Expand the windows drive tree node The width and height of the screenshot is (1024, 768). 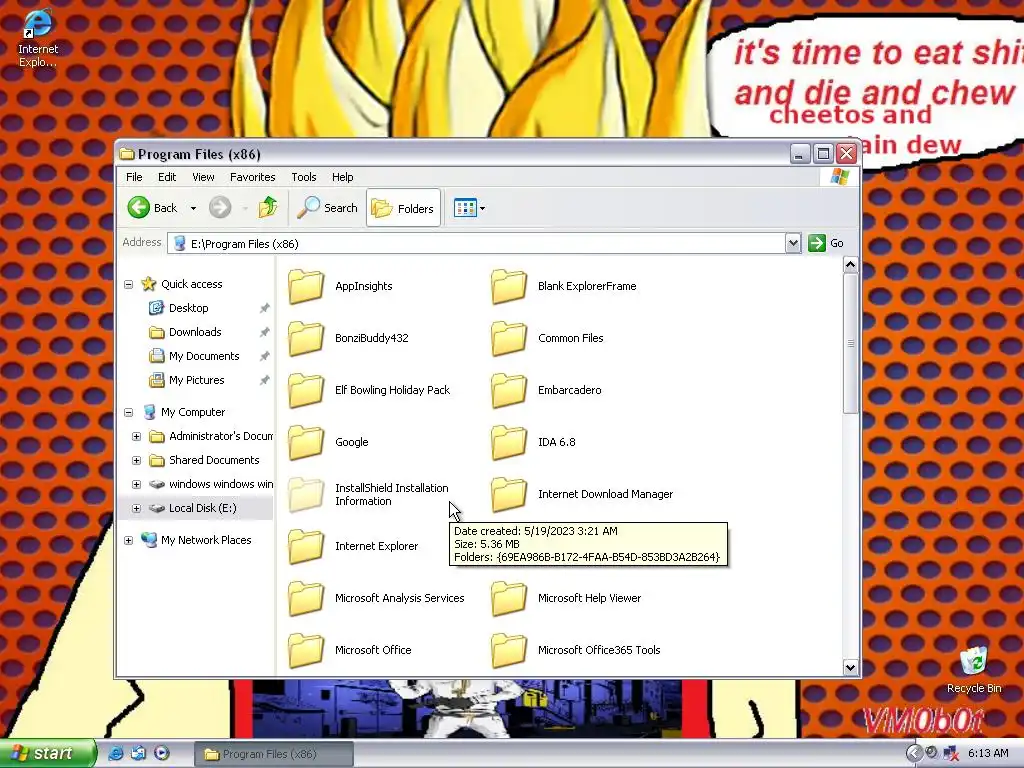point(136,485)
